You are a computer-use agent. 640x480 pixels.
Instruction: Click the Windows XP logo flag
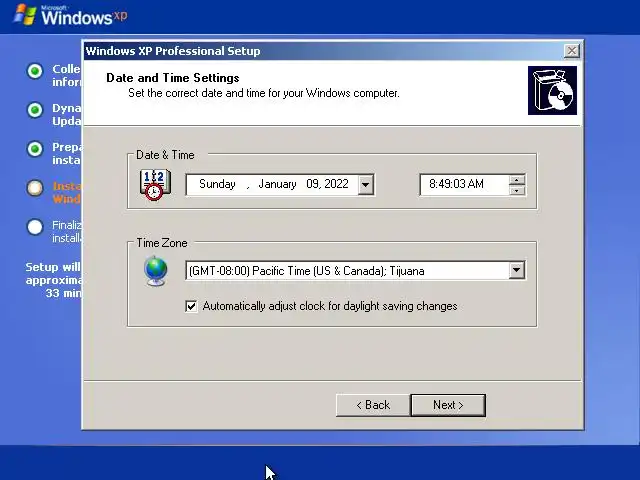(25, 15)
